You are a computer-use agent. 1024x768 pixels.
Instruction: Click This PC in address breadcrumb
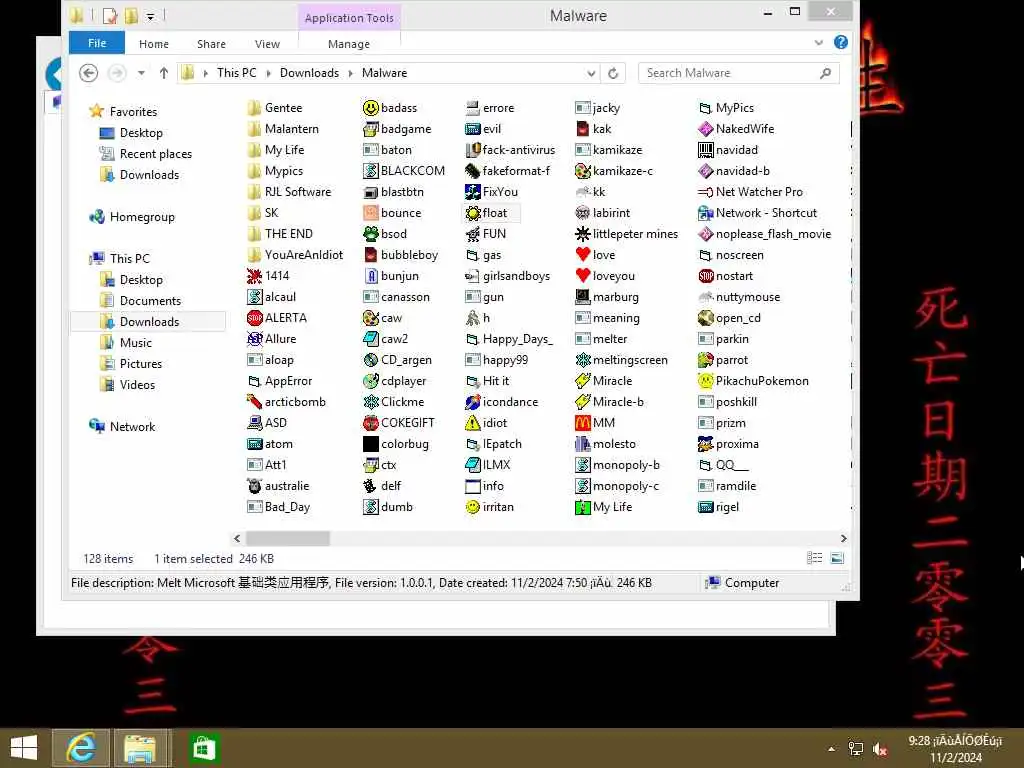pos(236,73)
